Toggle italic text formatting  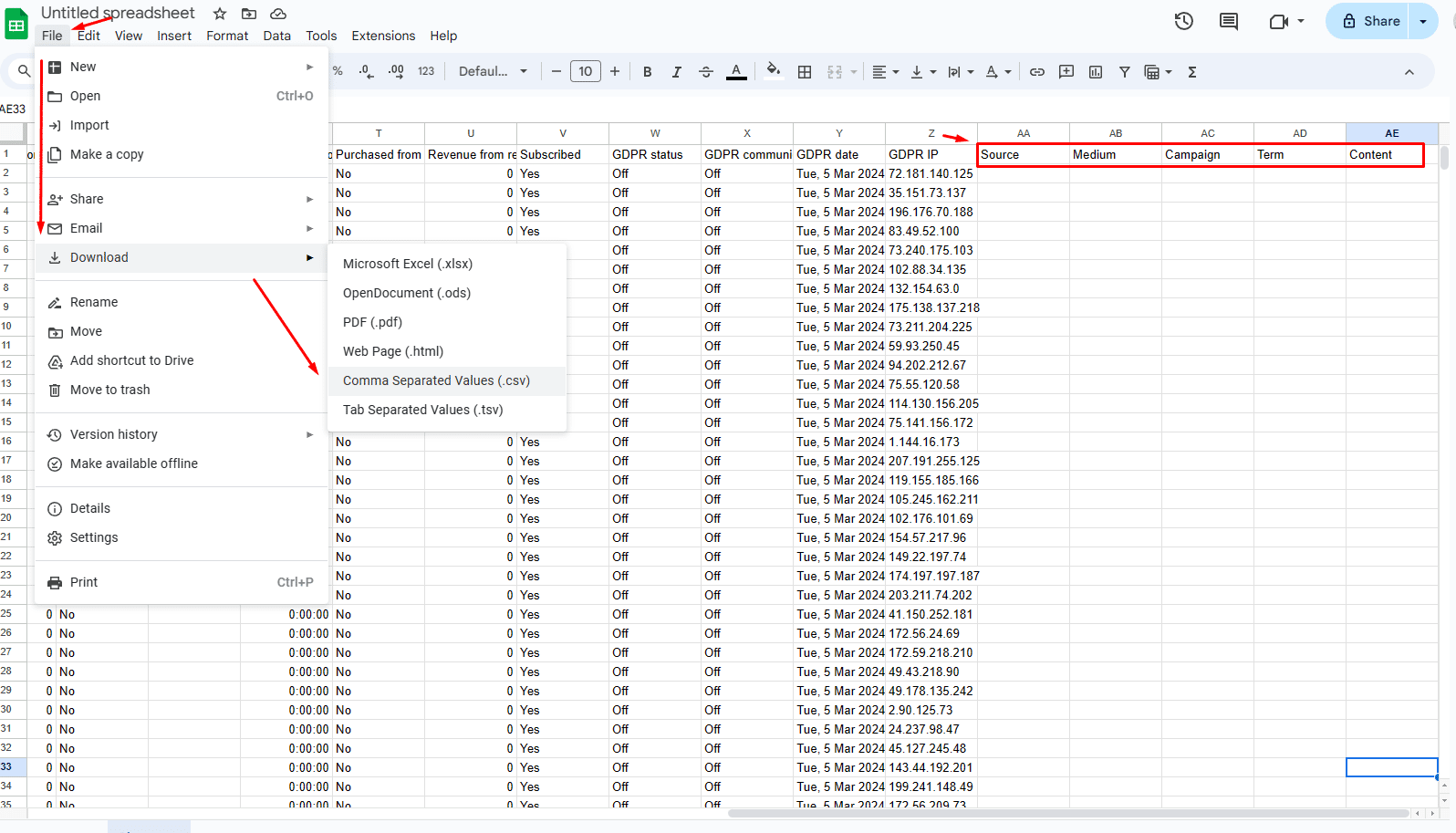[x=676, y=72]
